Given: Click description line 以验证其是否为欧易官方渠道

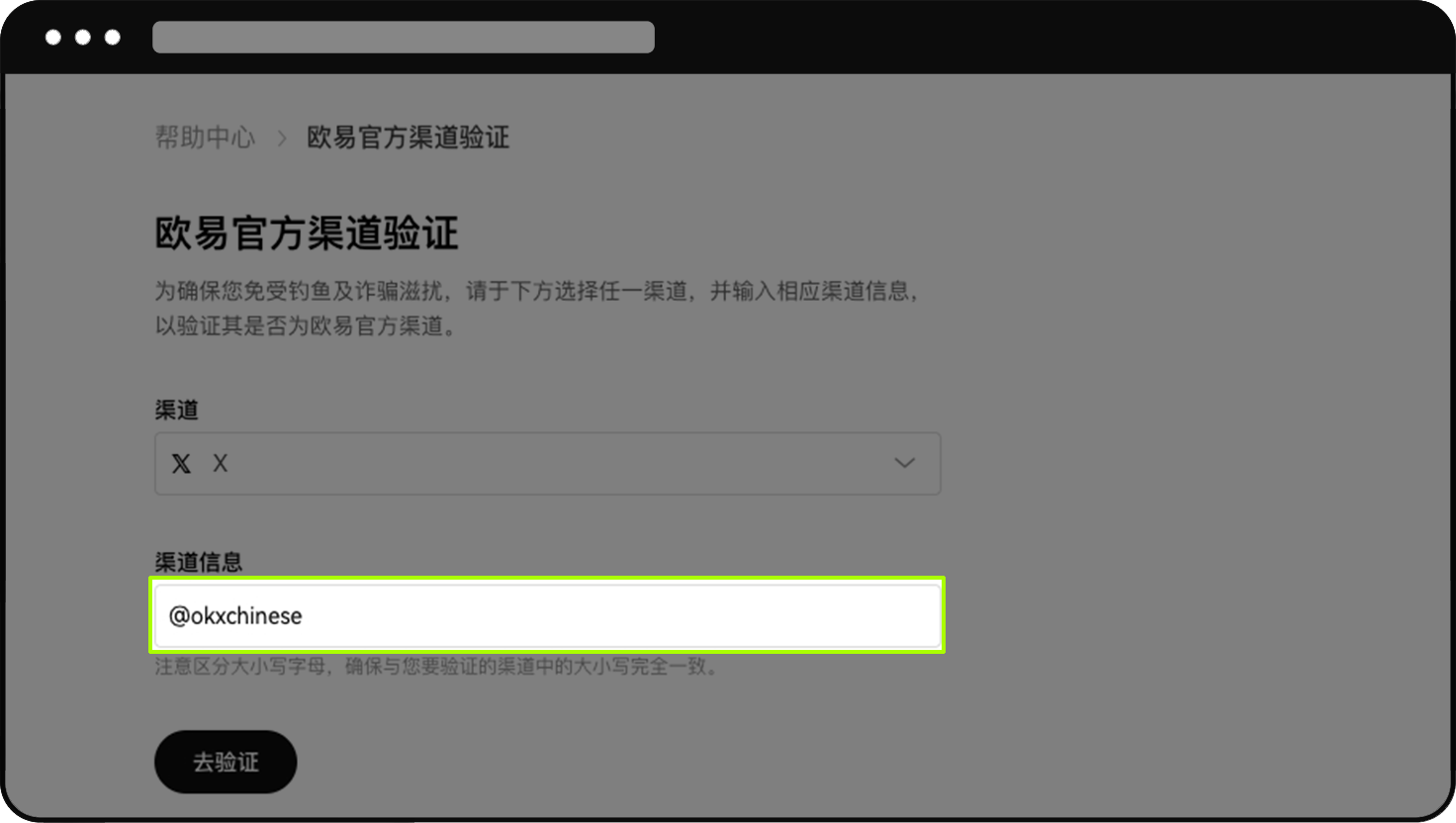Looking at the screenshot, I should tap(307, 325).
